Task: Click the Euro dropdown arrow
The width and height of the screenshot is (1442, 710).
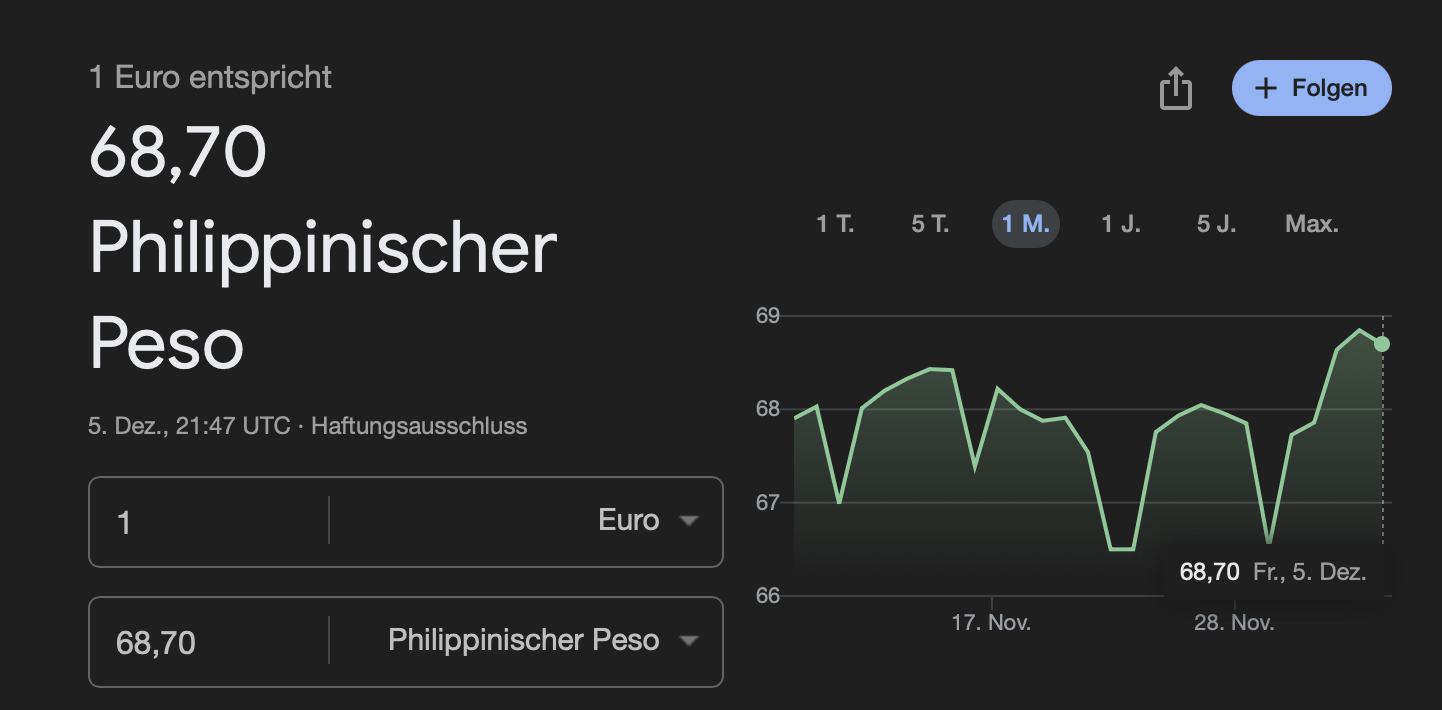Action: [x=688, y=521]
